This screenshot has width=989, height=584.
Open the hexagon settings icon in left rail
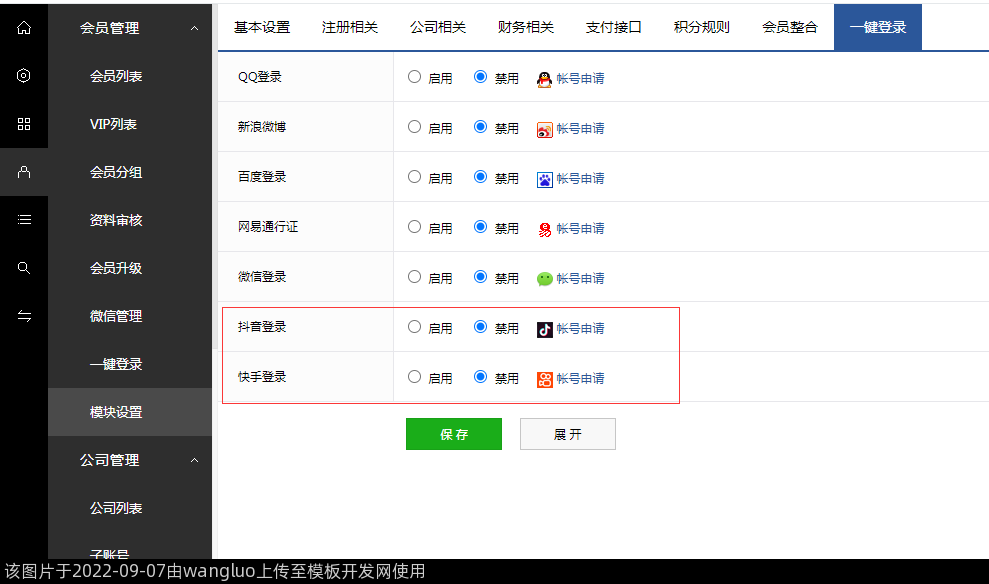point(24,76)
